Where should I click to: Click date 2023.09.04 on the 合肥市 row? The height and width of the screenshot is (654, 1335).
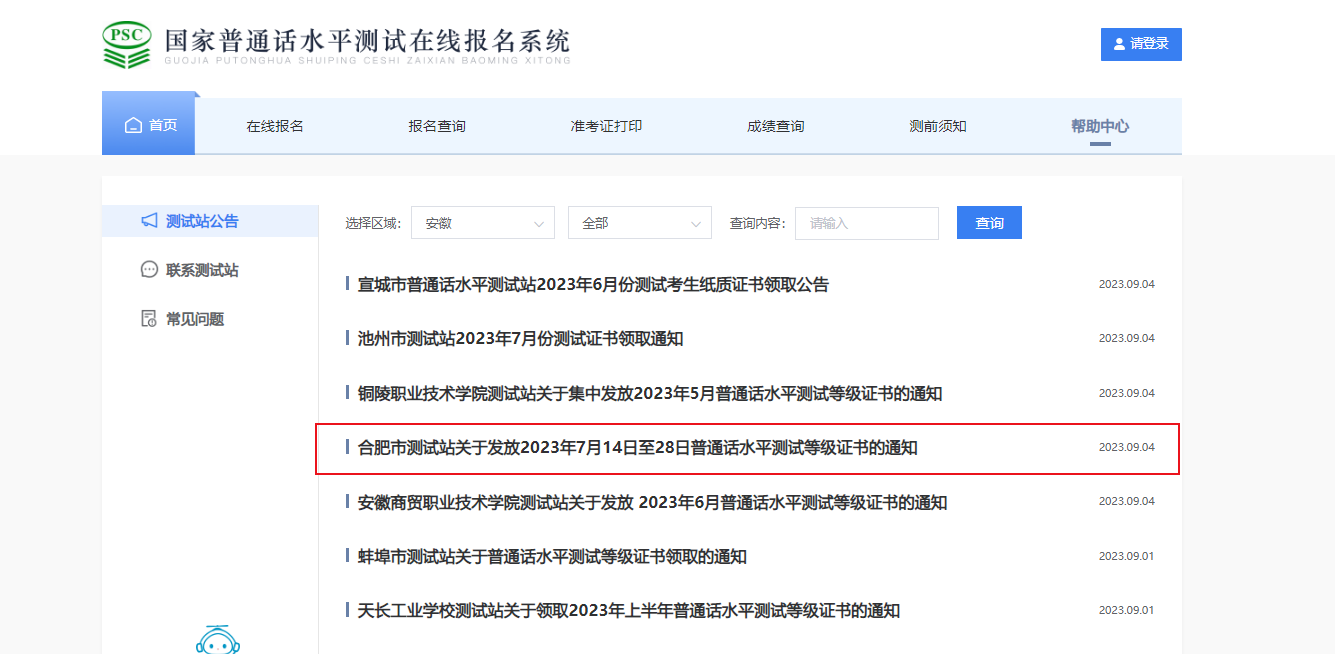coord(1126,447)
